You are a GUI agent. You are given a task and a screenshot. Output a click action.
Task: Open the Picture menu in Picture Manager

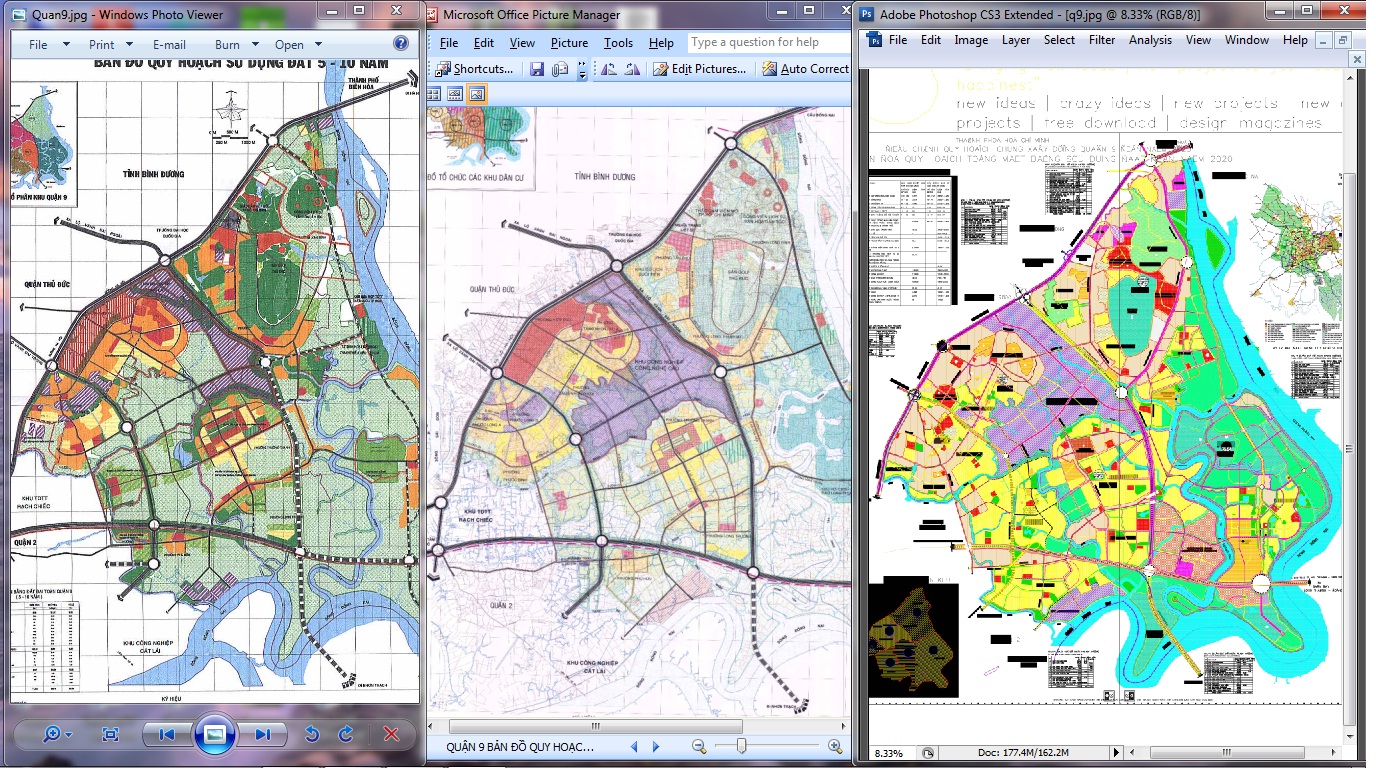tap(569, 43)
